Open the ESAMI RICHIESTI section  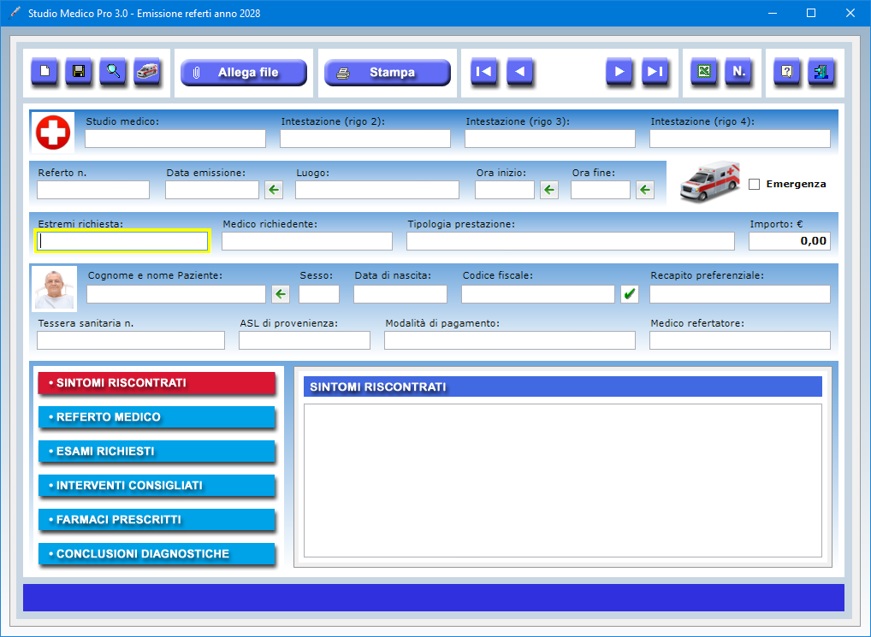(157, 452)
